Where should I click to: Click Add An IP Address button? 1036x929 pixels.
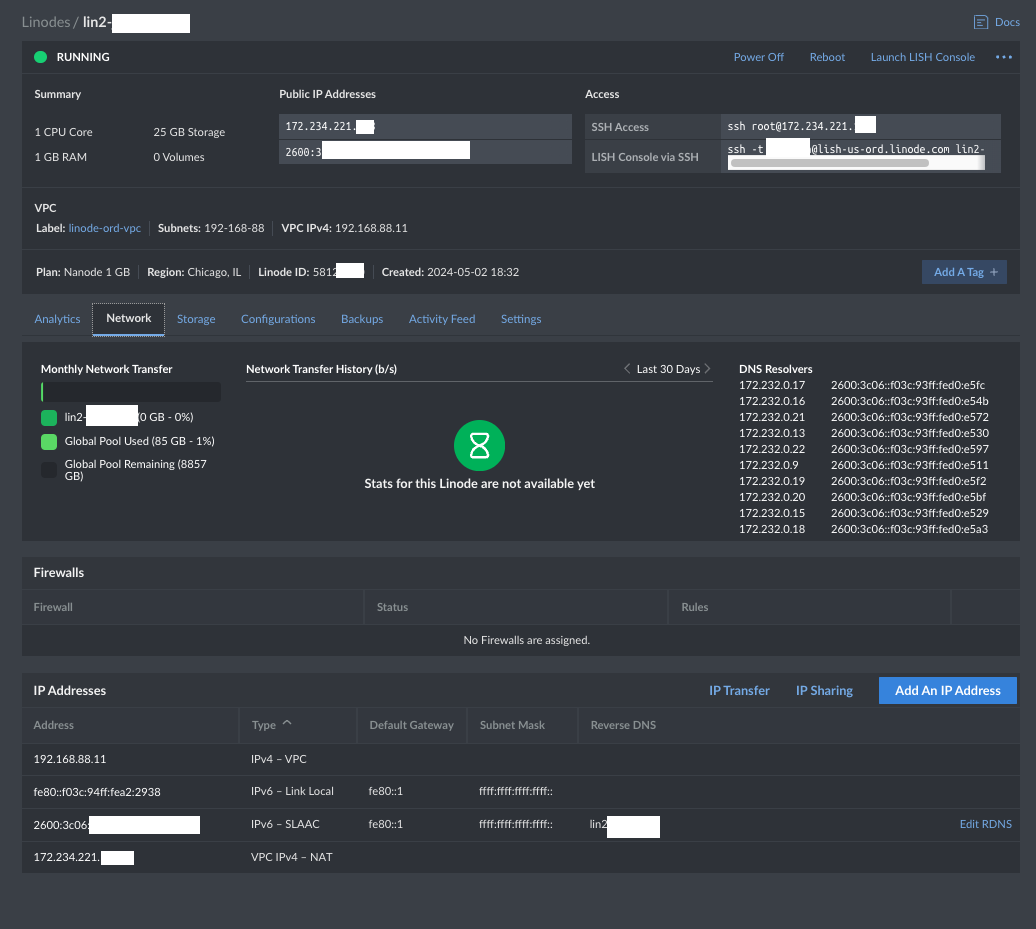[947, 690]
